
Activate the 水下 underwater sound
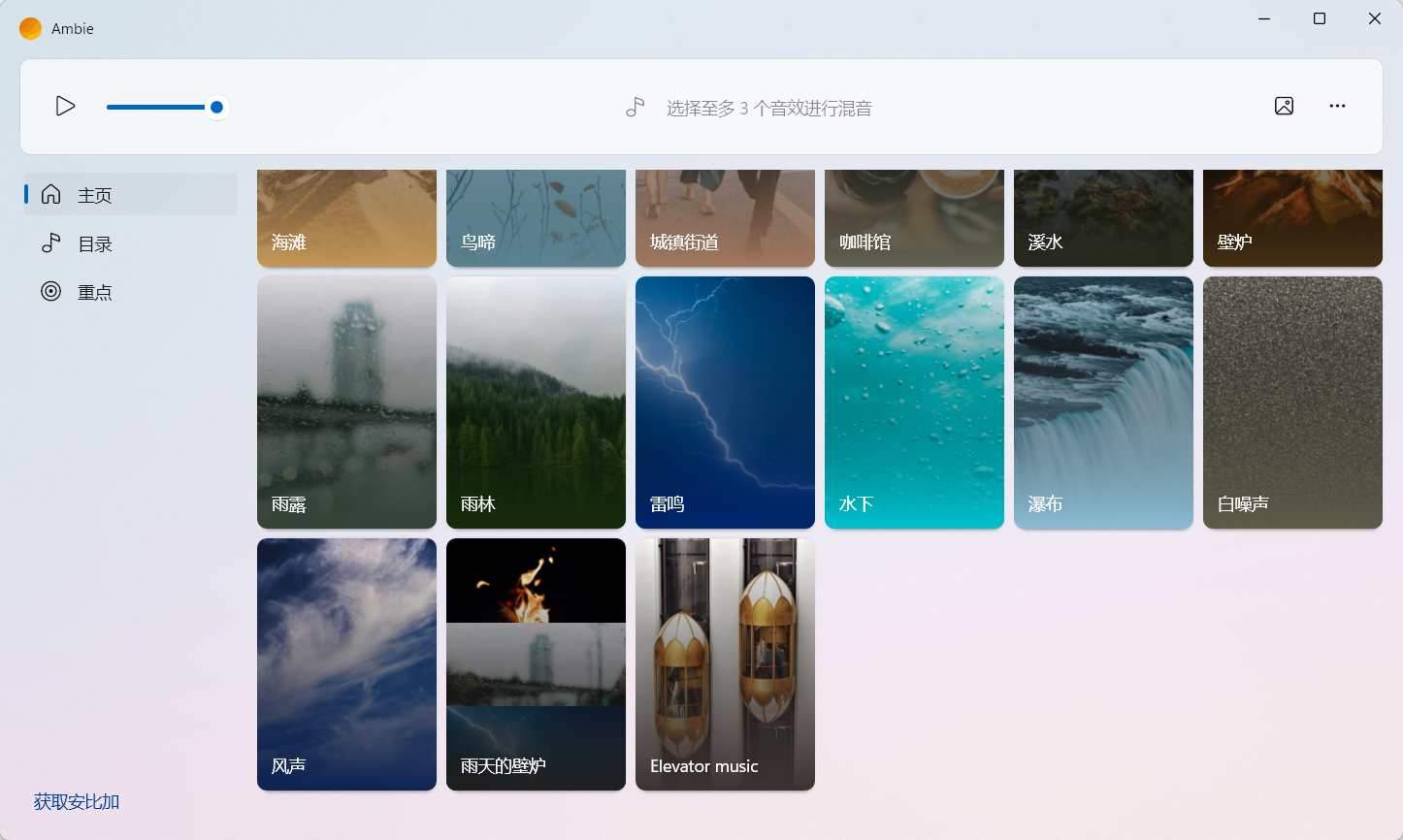tap(914, 403)
